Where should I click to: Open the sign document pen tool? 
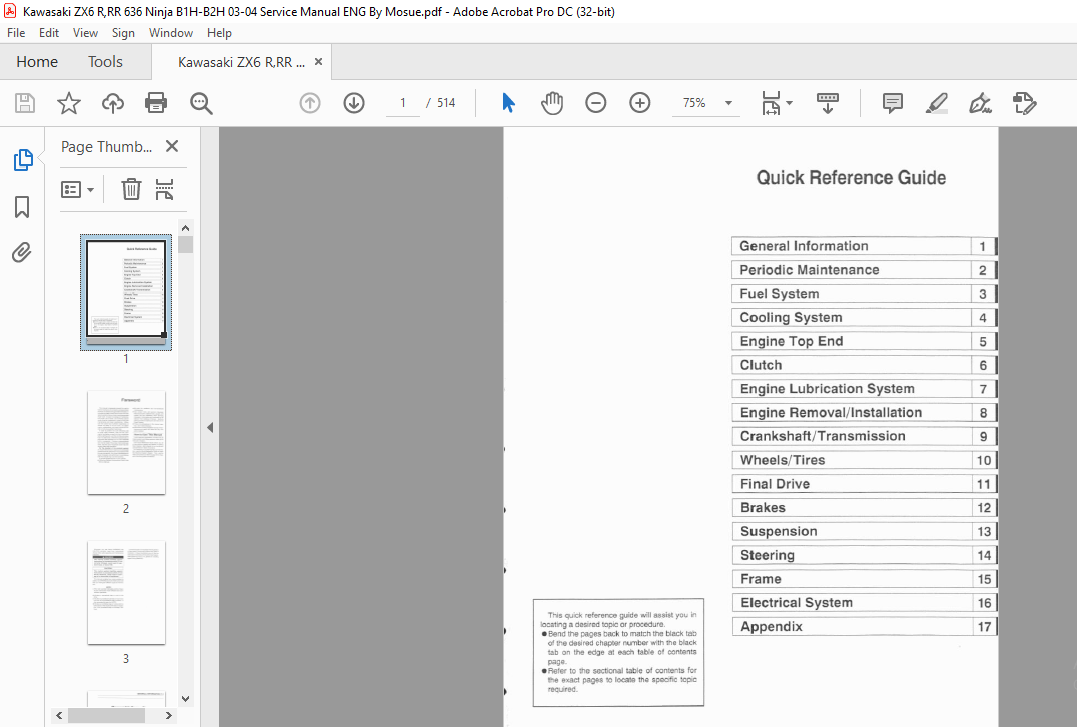coord(980,103)
